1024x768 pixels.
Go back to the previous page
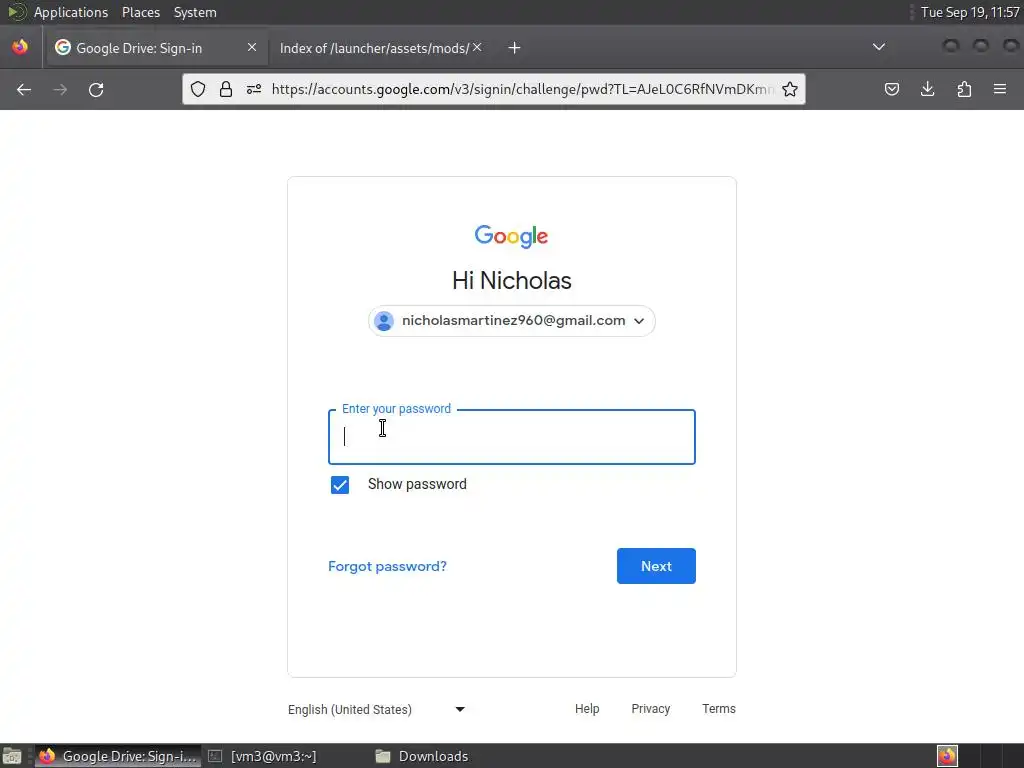tap(24, 89)
